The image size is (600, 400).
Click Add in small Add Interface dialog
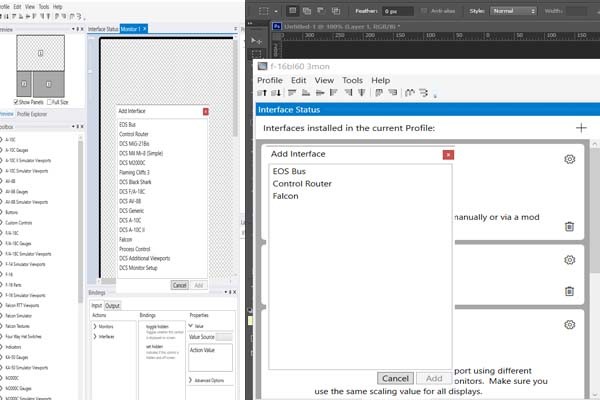pos(199,285)
